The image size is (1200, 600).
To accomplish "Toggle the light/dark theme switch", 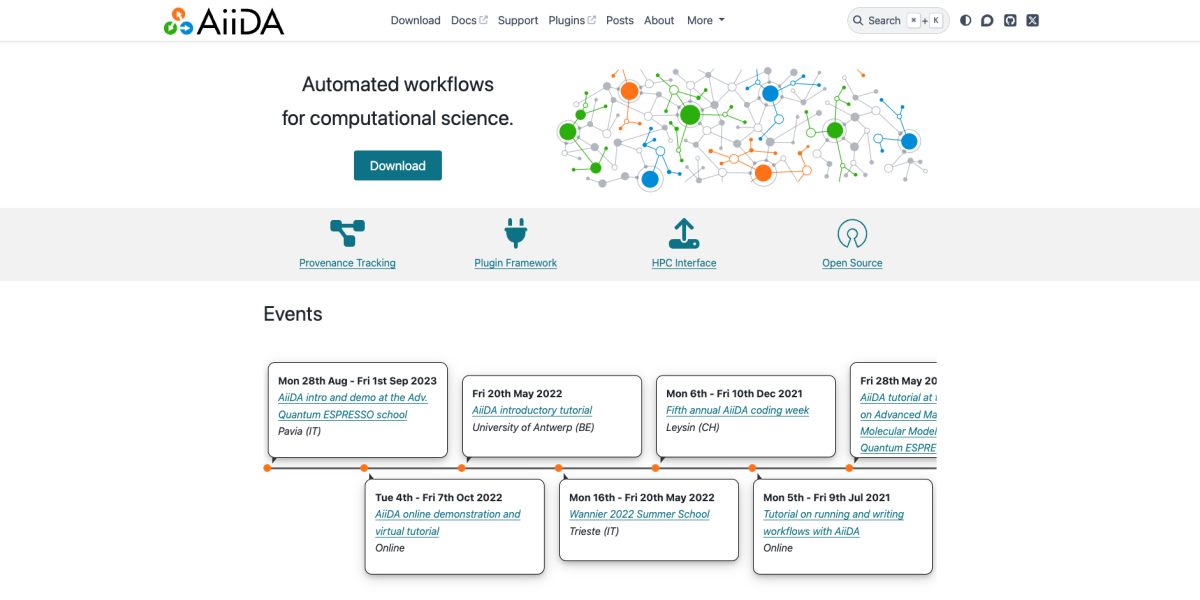I will [x=965, y=20].
